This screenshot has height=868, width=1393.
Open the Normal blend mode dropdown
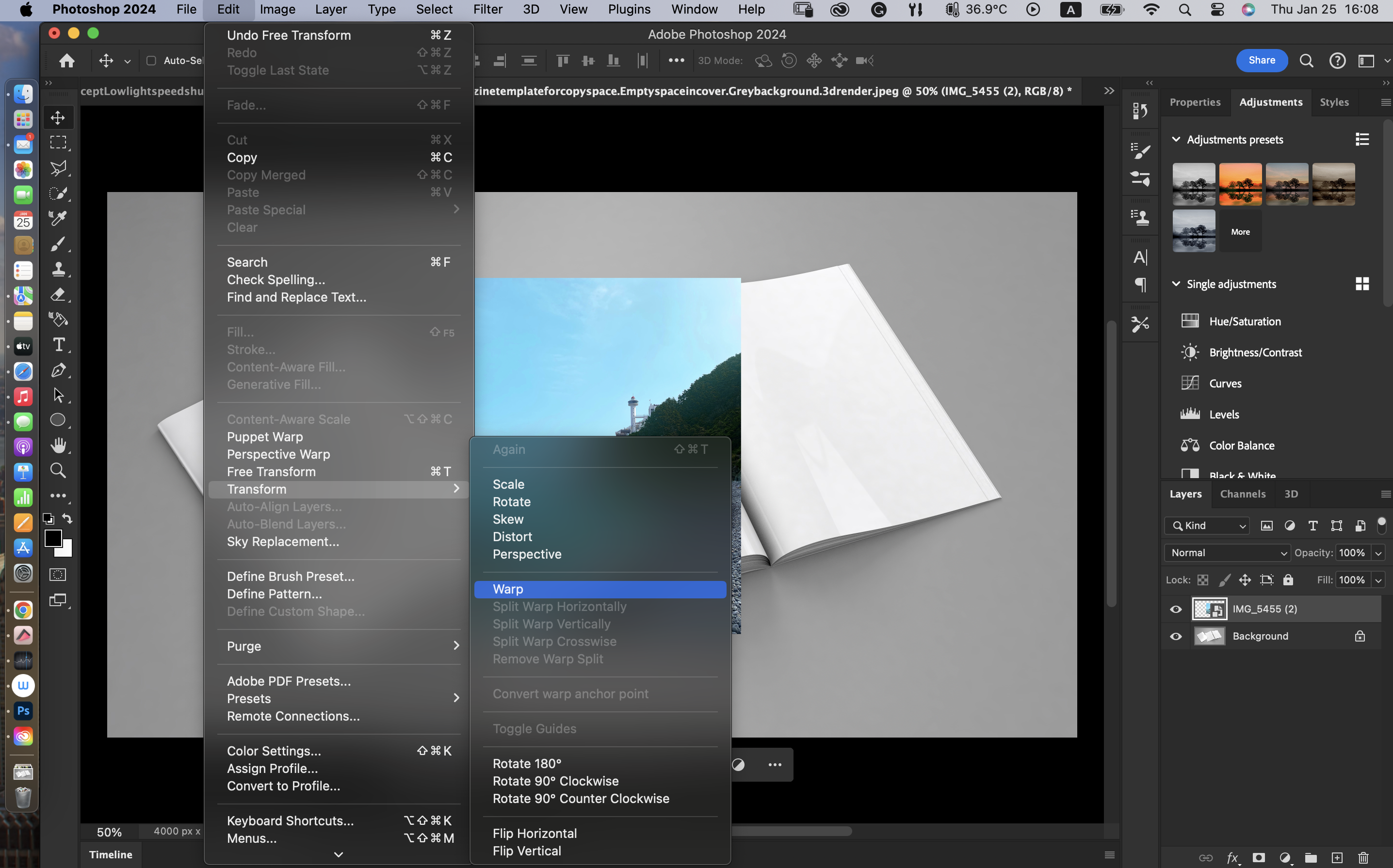coord(1227,553)
